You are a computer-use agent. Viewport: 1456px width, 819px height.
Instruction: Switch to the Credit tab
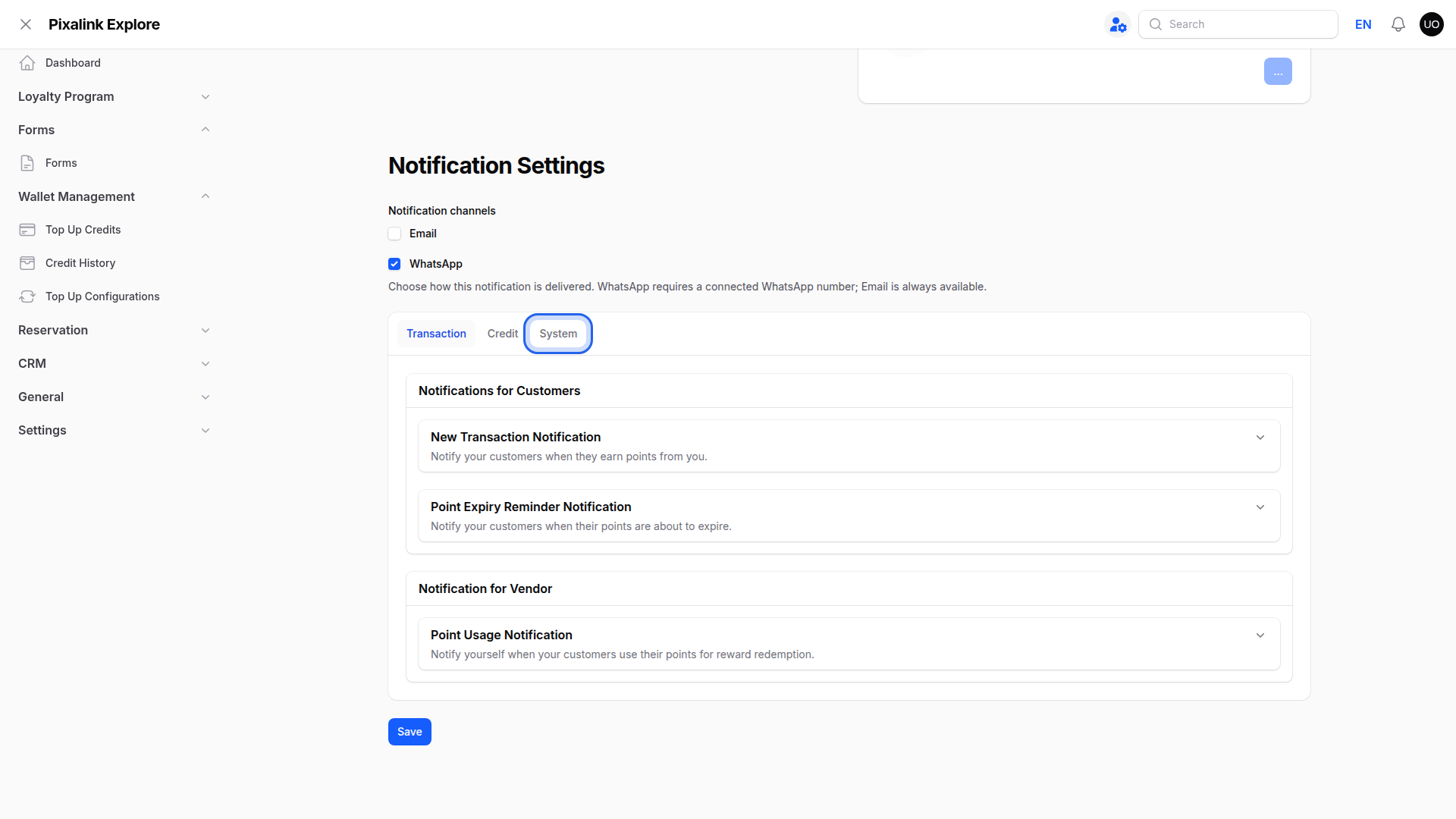[x=503, y=334]
